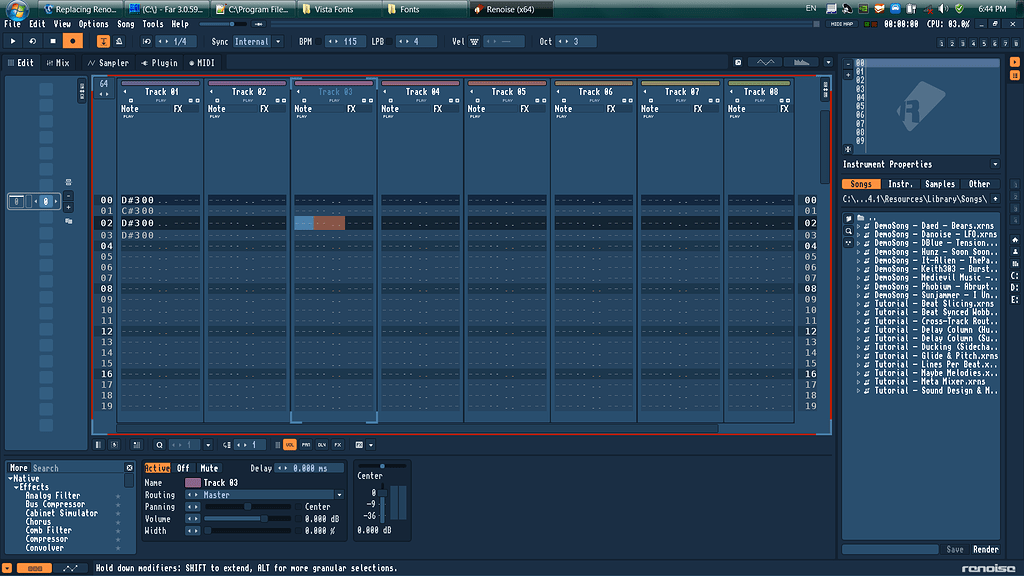Toggle the orange pattern follow button
Image resolution: width=1024 pixels, height=576 pixels.
coord(103,41)
